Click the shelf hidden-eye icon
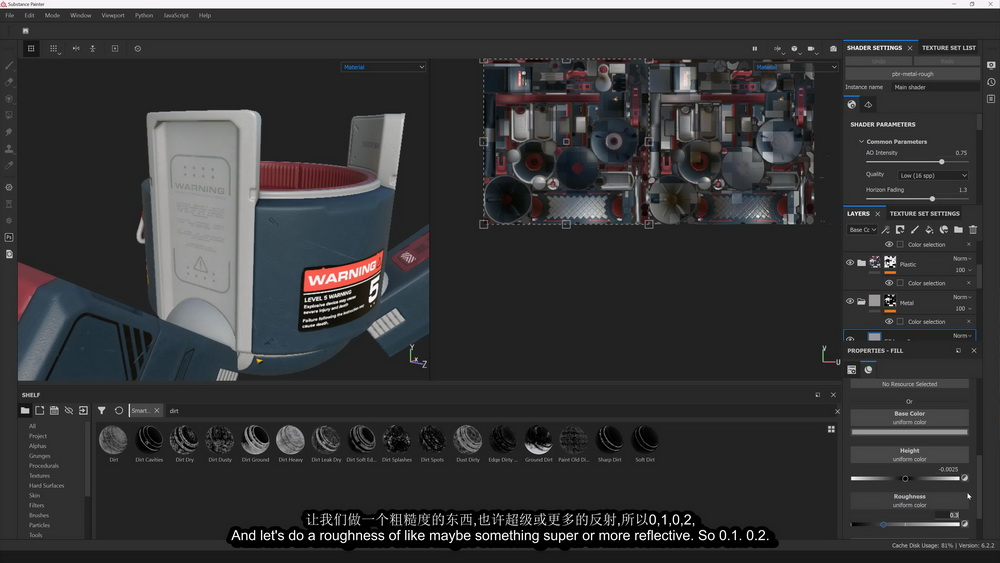Image resolution: width=1000 pixels, height=563 pixels. click(69, 411)
